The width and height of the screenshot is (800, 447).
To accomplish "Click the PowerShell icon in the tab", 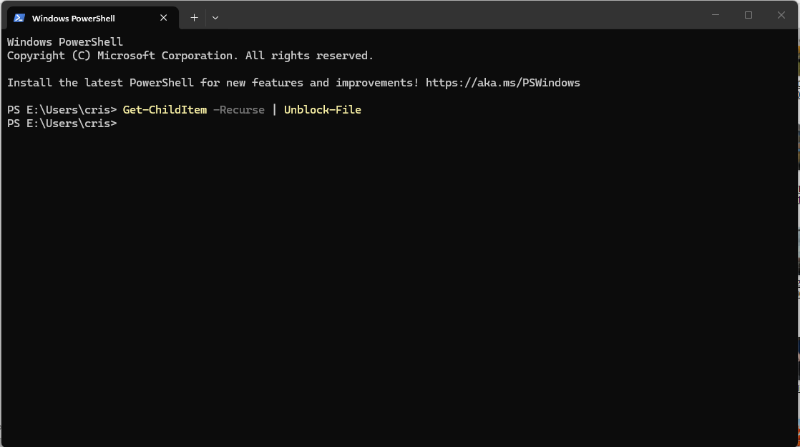I will coord(19,18).
